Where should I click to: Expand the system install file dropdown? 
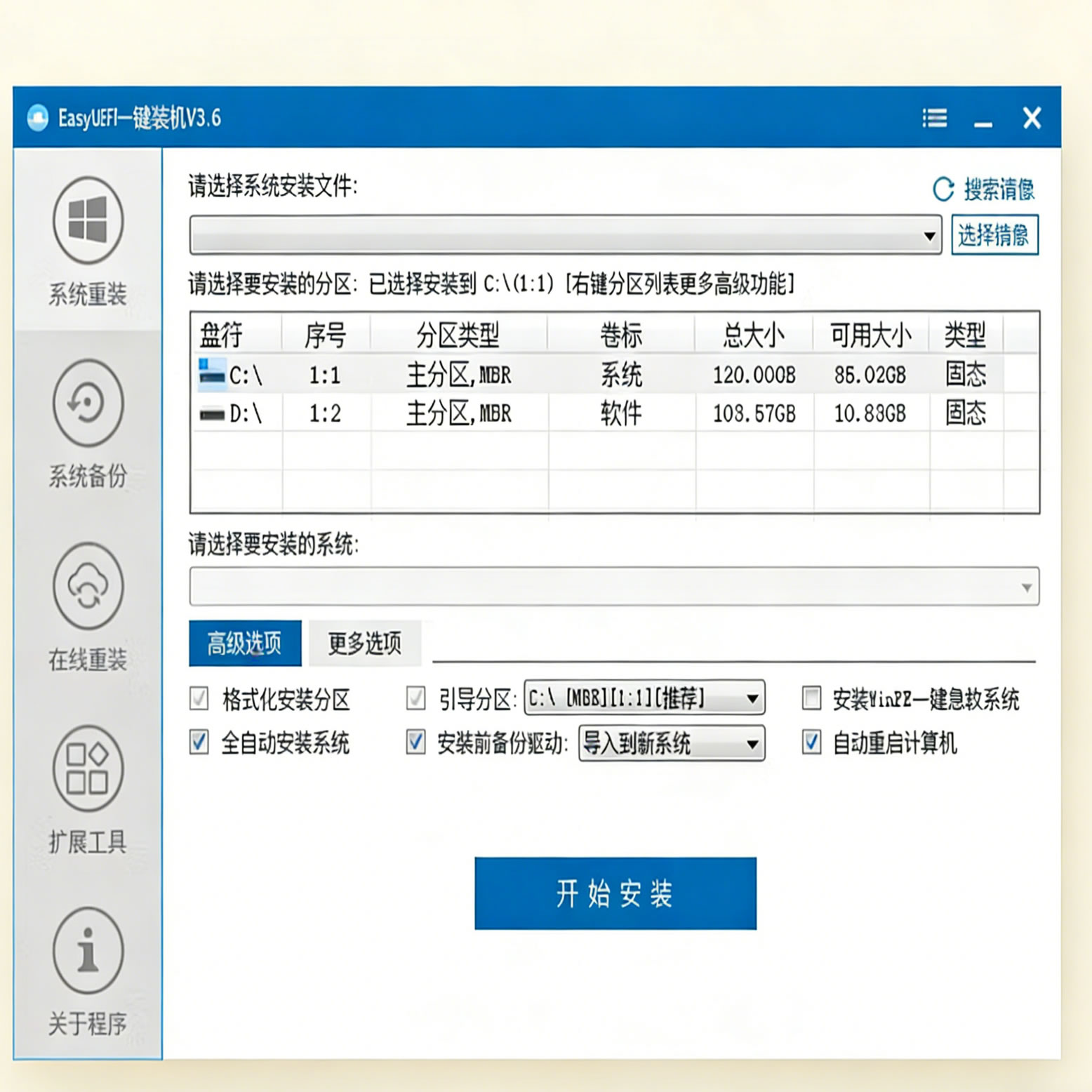point(929,236)
